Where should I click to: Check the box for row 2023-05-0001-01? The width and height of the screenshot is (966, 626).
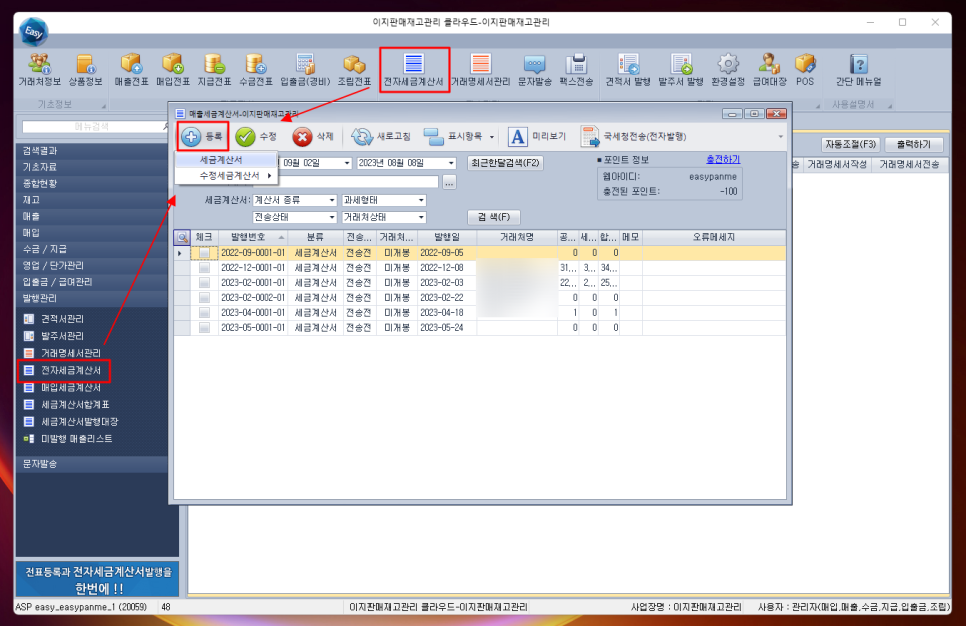coord(204,328)
